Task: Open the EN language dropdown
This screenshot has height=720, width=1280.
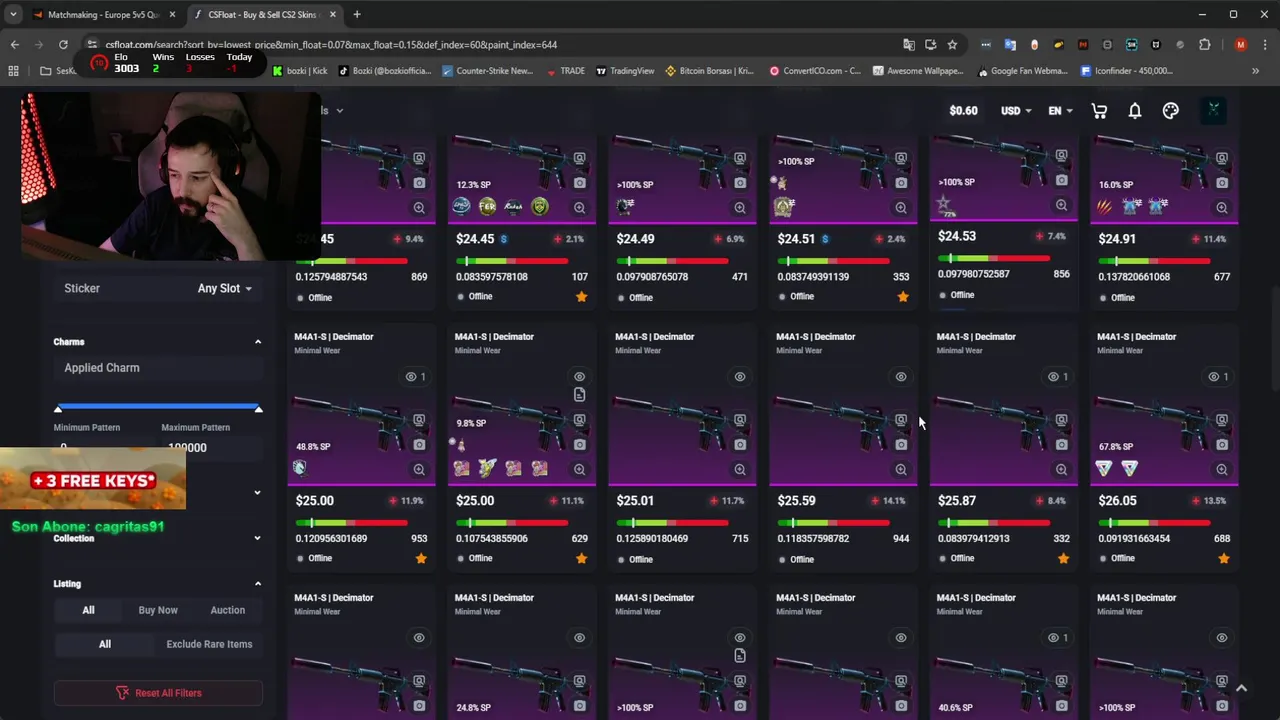Action: (x=1060, y=111)
